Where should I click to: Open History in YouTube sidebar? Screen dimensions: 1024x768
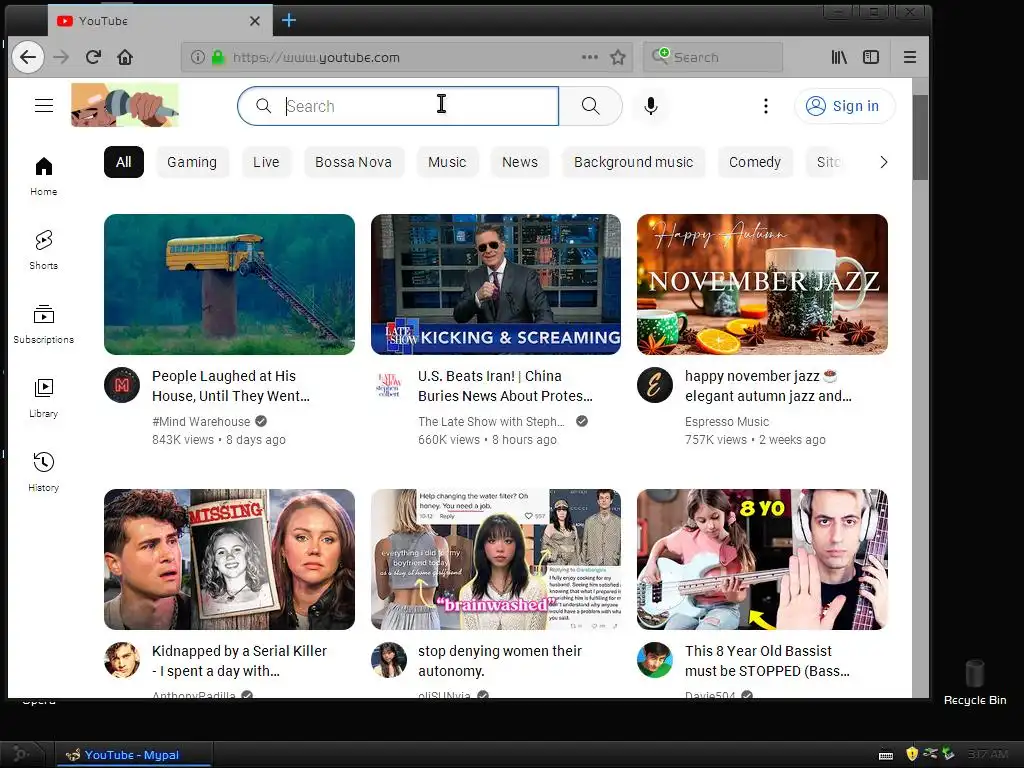(x=44, y=472)
